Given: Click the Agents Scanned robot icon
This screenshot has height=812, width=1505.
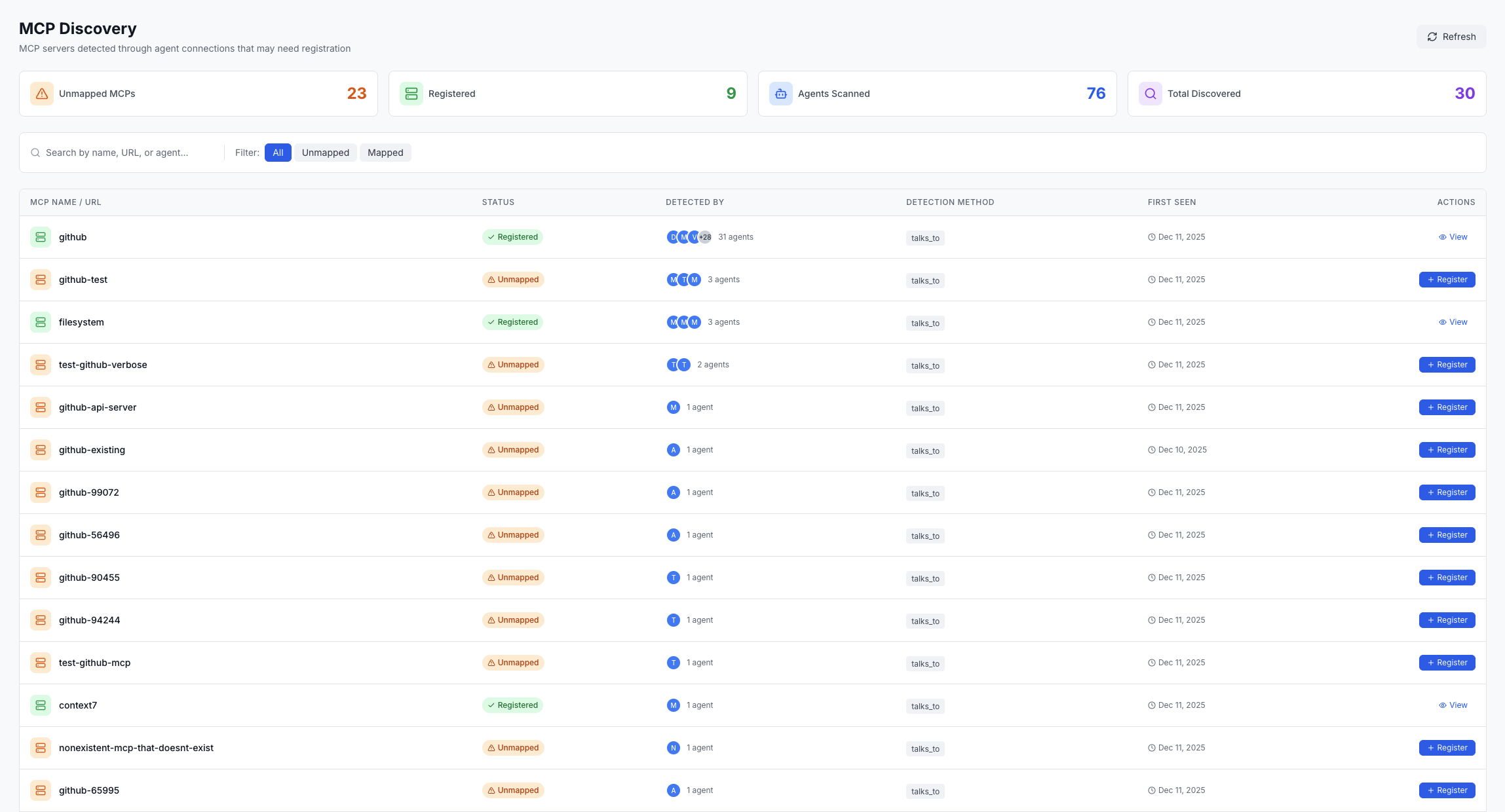Looking at the screenshot, I should [781, 94].
